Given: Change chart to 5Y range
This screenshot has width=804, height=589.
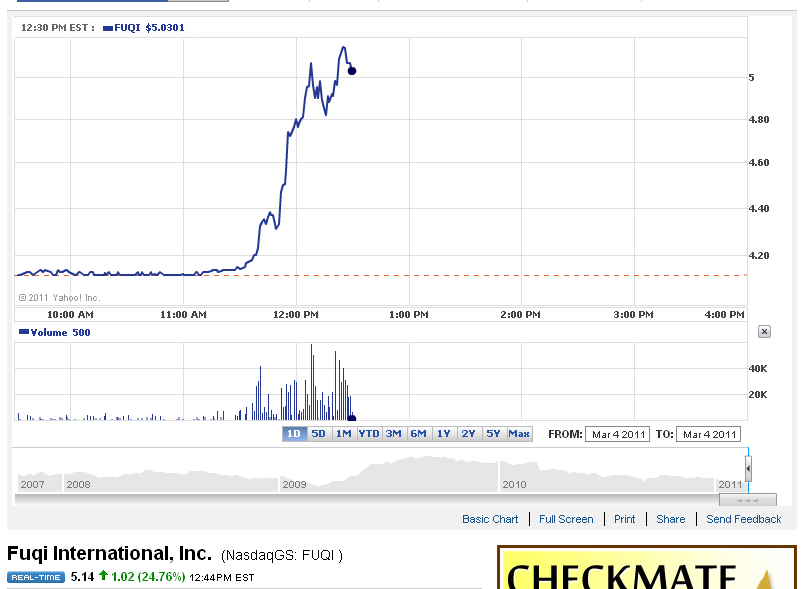Looking at the screenshot, I should click(x=493, y=434).
